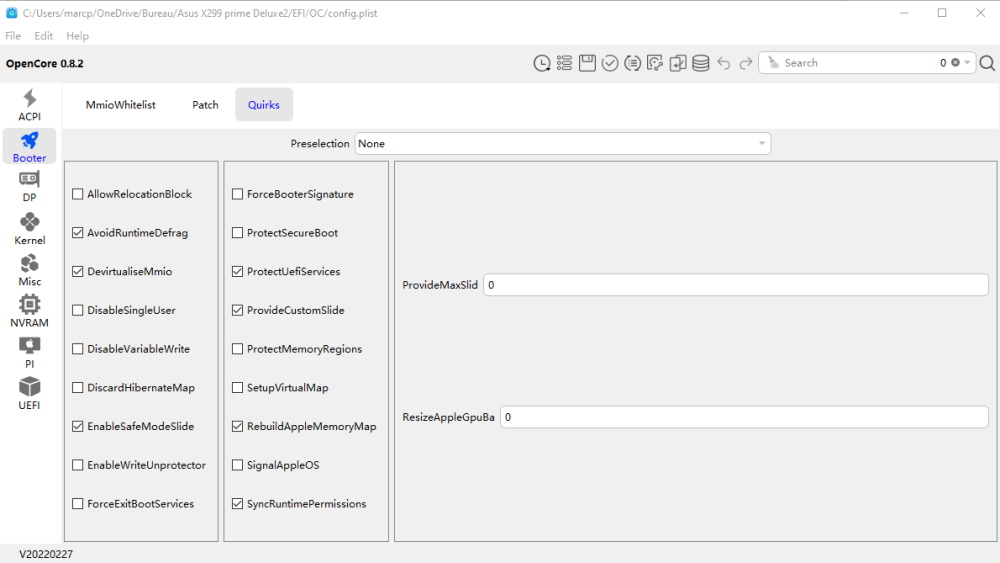Uncheck AvoidRuntimeDefrag

(x=78, y=233)
